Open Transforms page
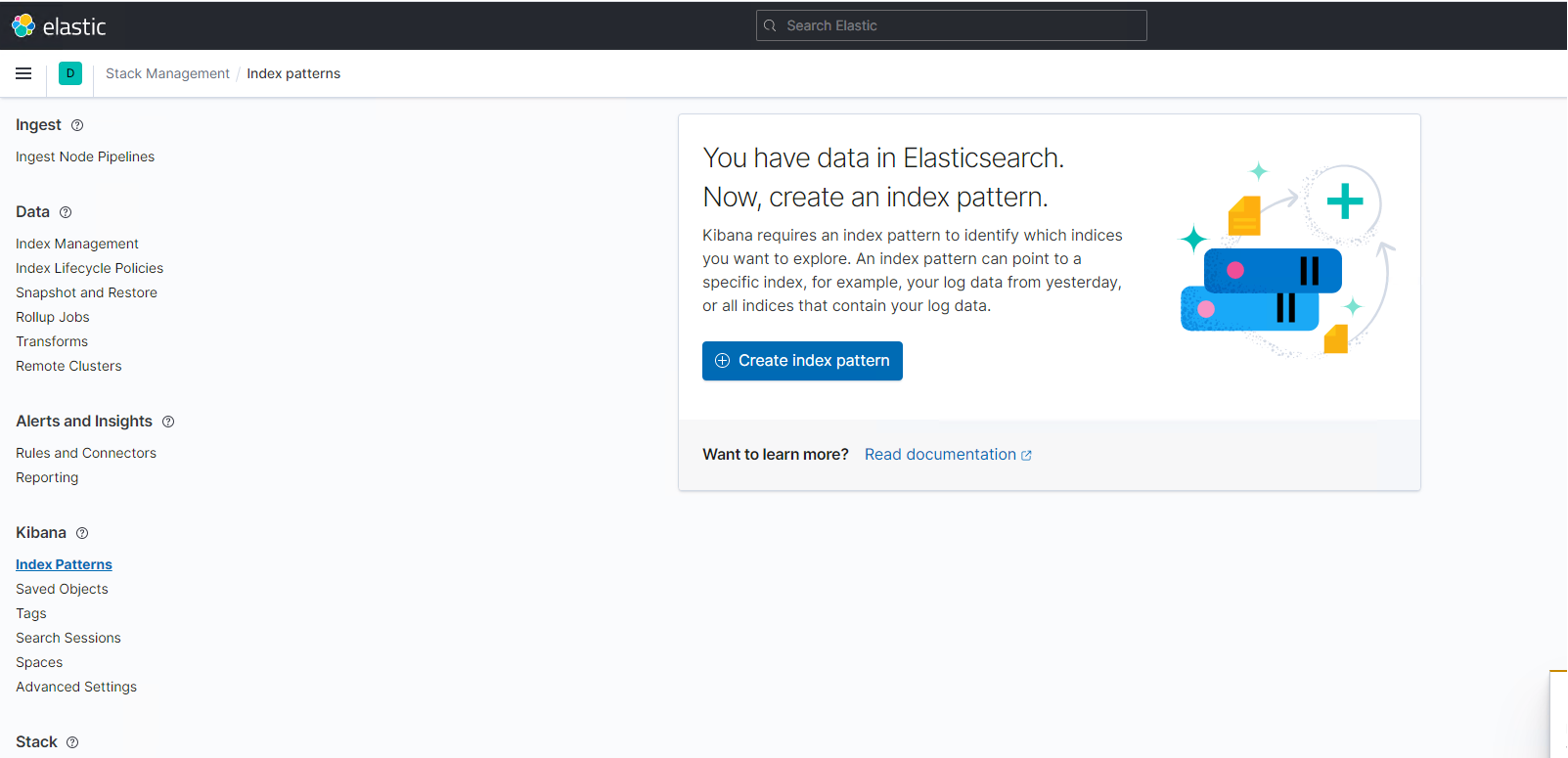The height and width of the screenshot is (758, 1568). [x=52, y=341]
